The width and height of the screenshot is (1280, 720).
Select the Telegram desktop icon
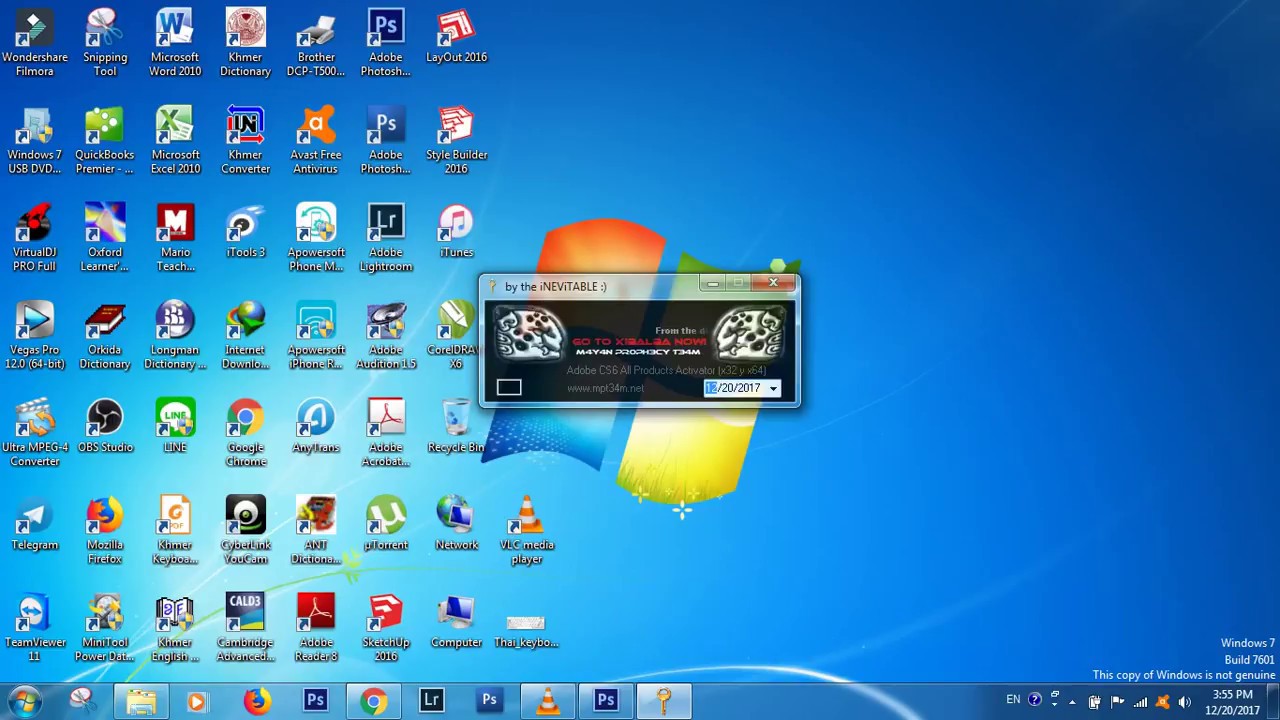(35, 525)
